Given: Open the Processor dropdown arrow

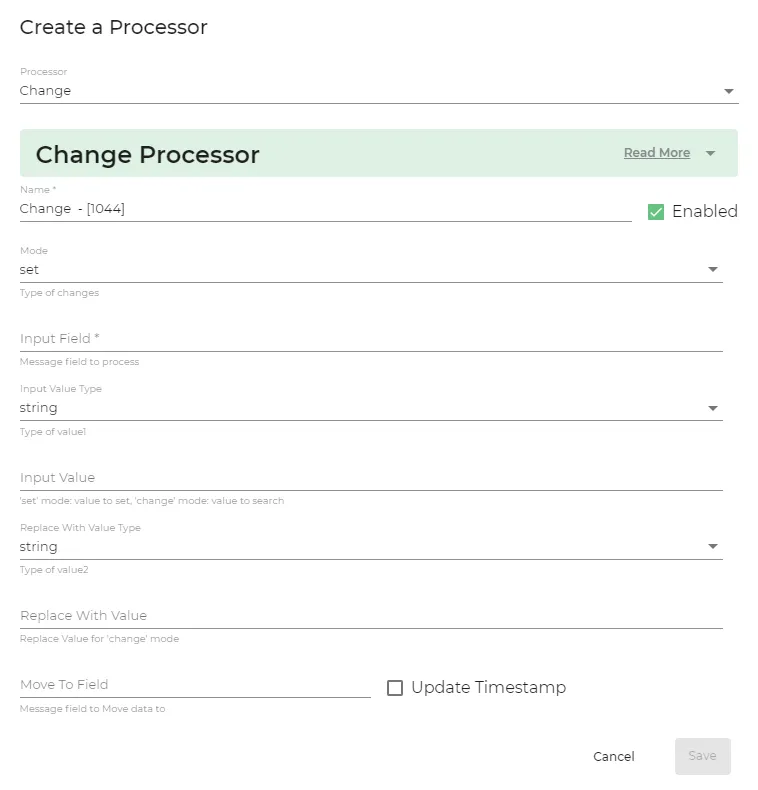Looking at the screenshot, I should pyautogui.click(x=728, y=91).
